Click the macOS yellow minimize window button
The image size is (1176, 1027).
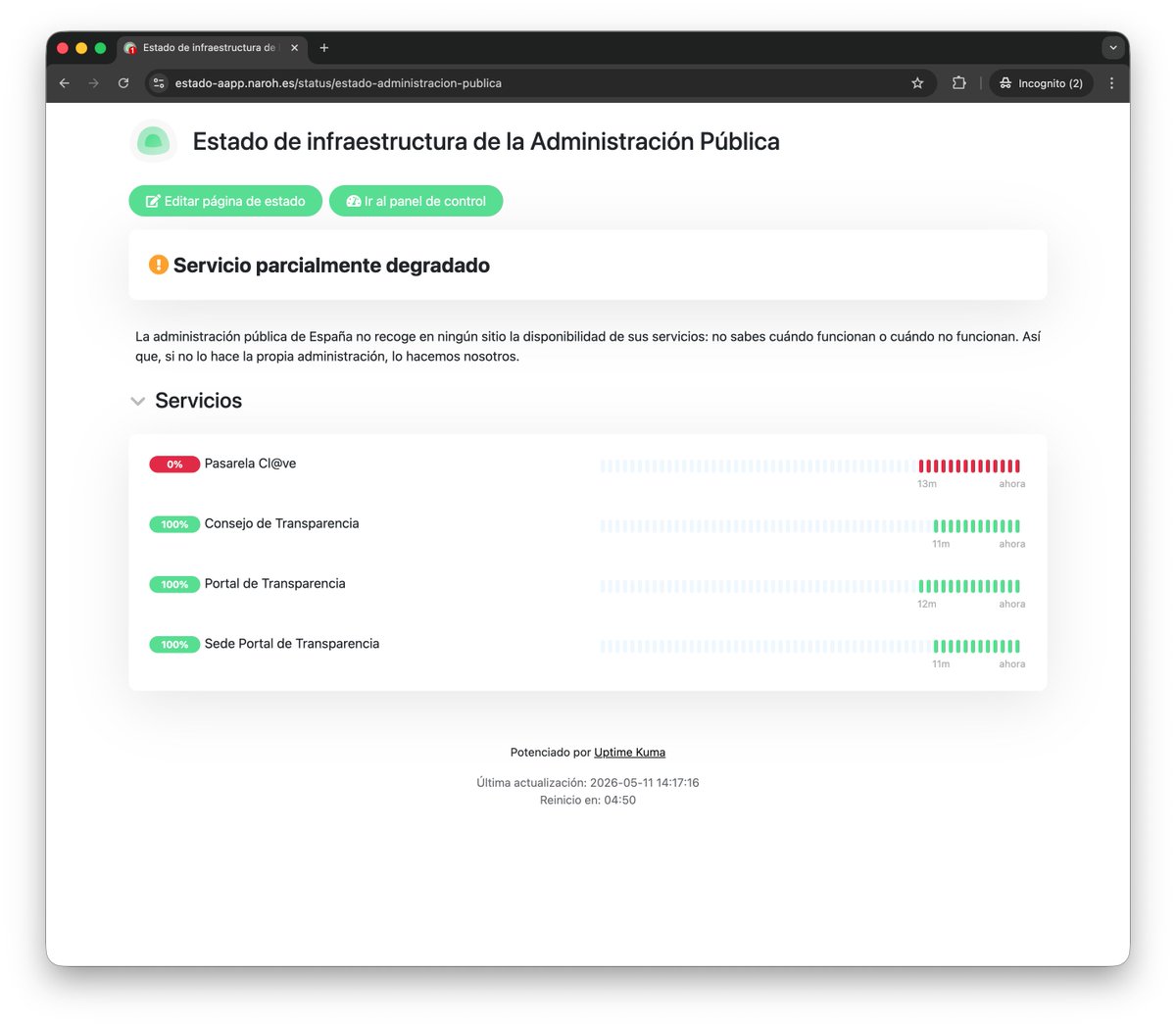(81, 47)
